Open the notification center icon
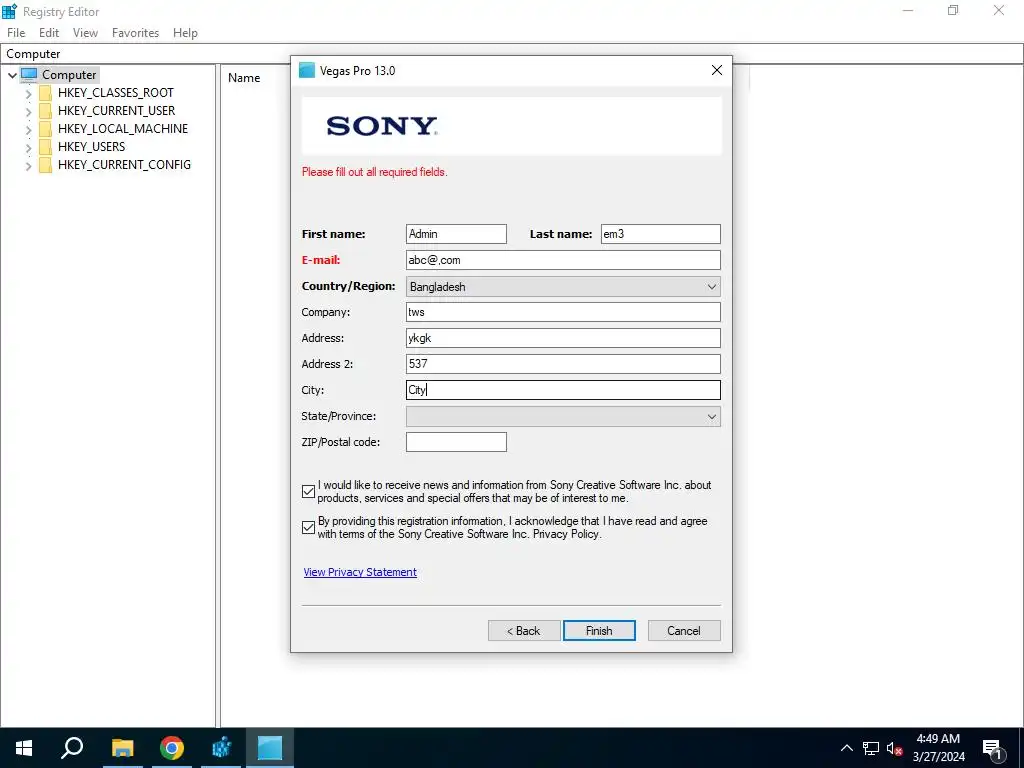 pyautogui.click(x=993, y=748)
